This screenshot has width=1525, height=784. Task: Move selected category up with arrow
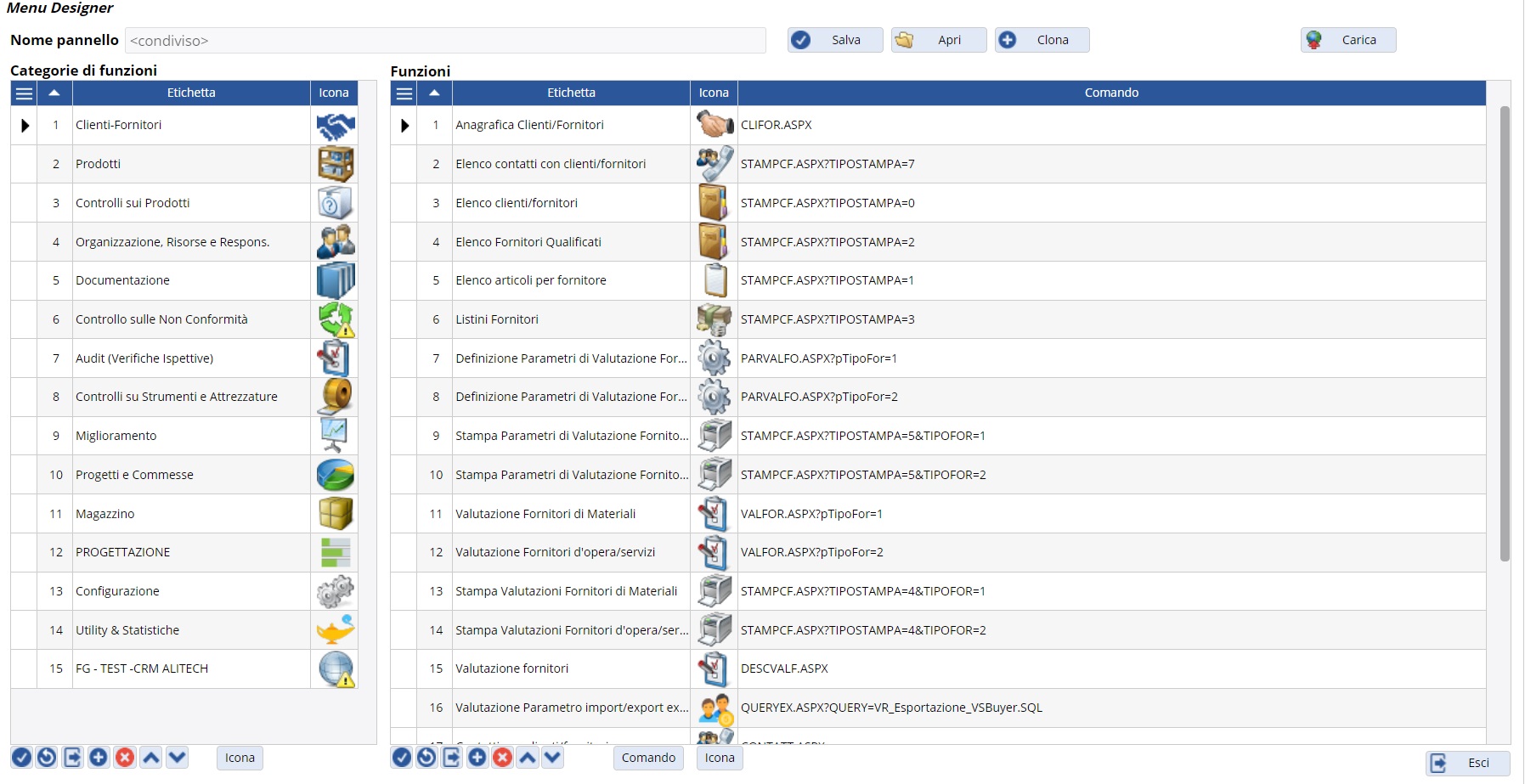tap(151, 758)
